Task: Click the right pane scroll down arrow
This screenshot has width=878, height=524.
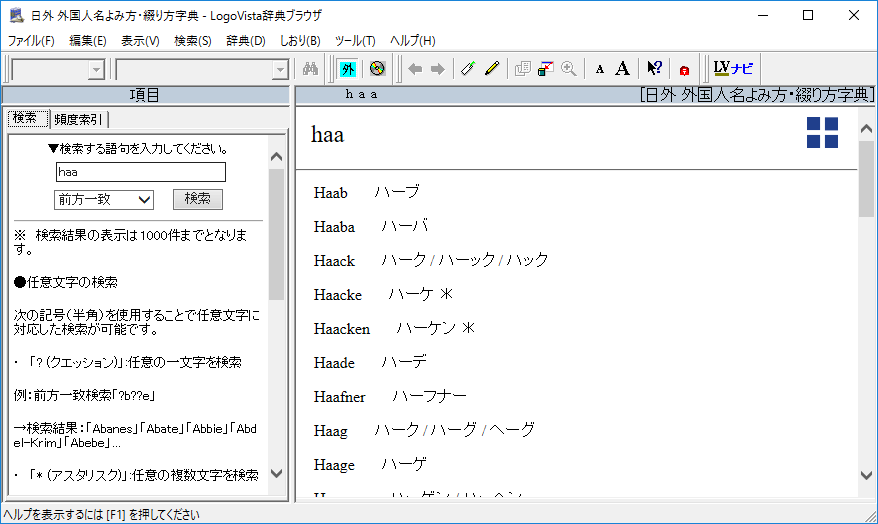Action: click(866, 475)
